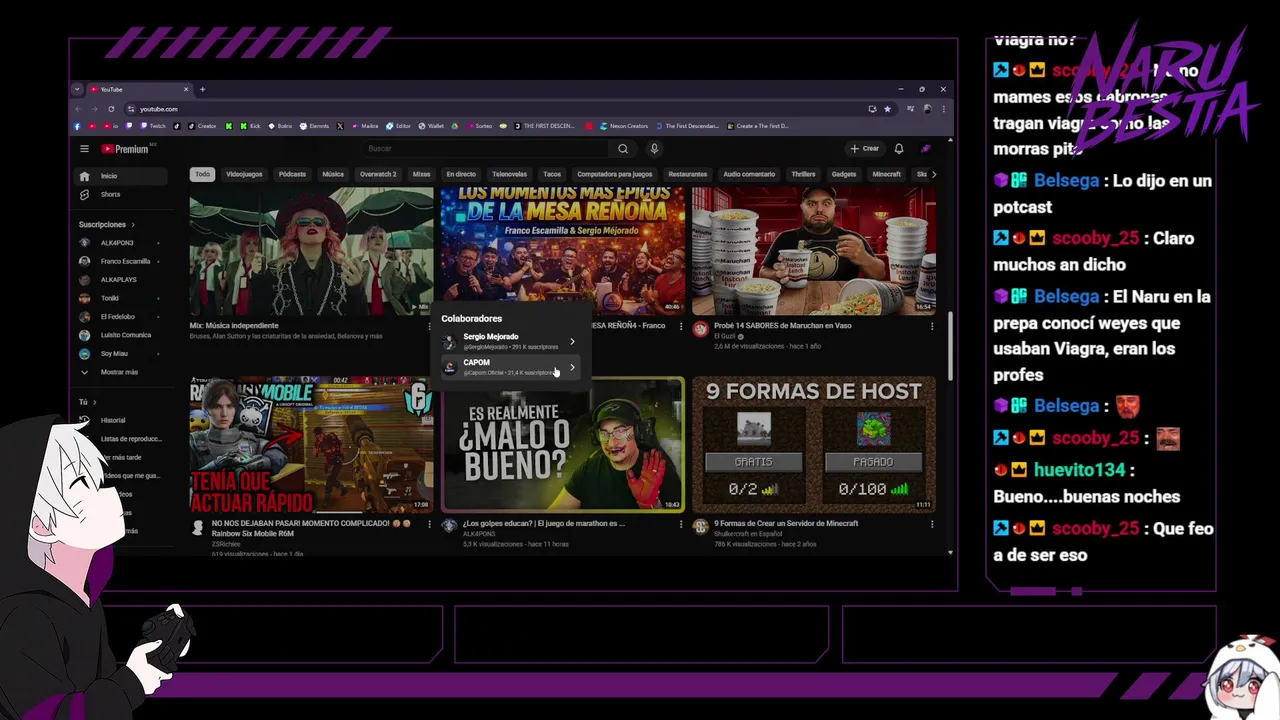
Task: Open the CAPOM collaborator entry
Action: coord(510,367)
